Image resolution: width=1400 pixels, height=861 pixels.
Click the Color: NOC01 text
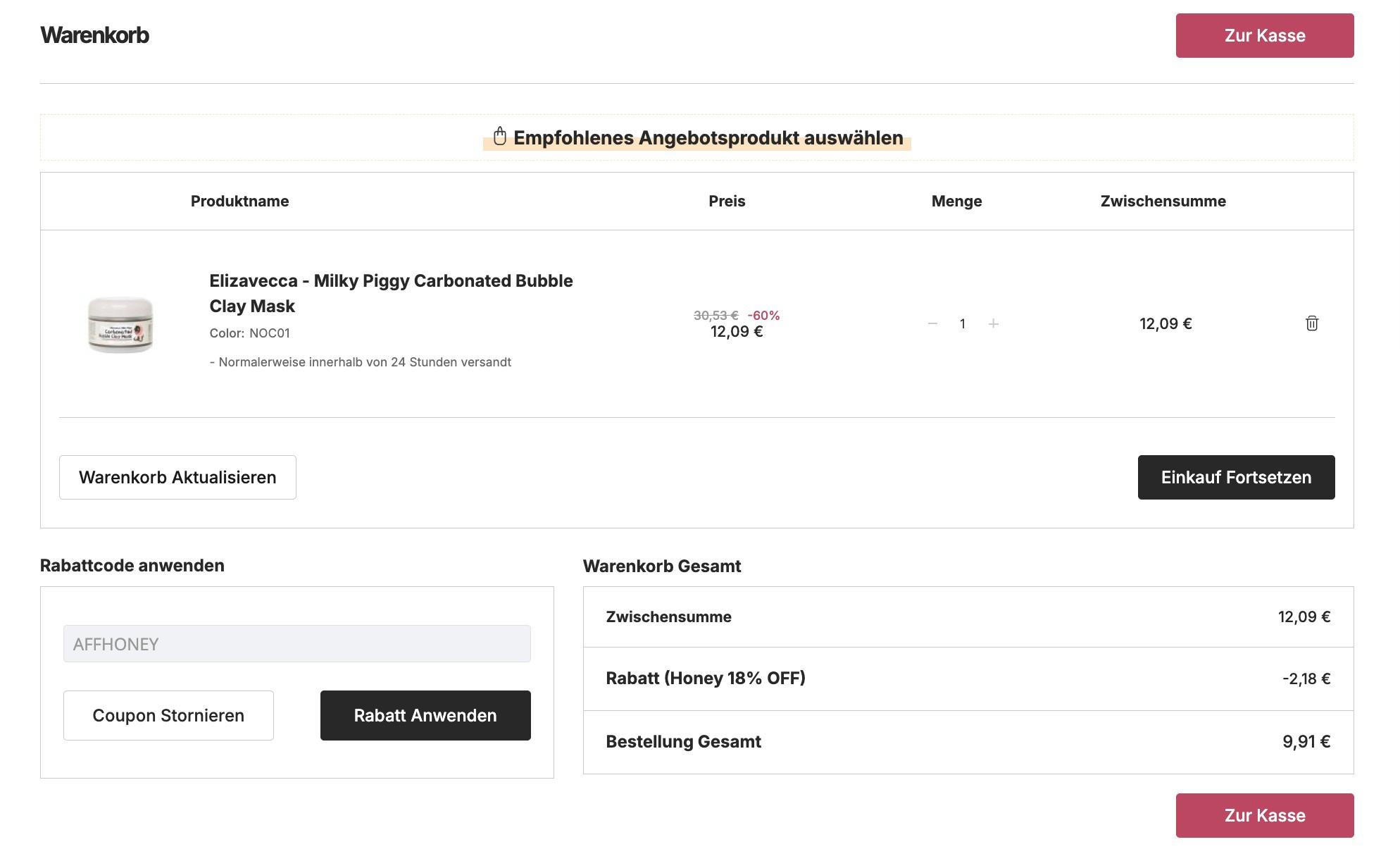pos(249,333)
